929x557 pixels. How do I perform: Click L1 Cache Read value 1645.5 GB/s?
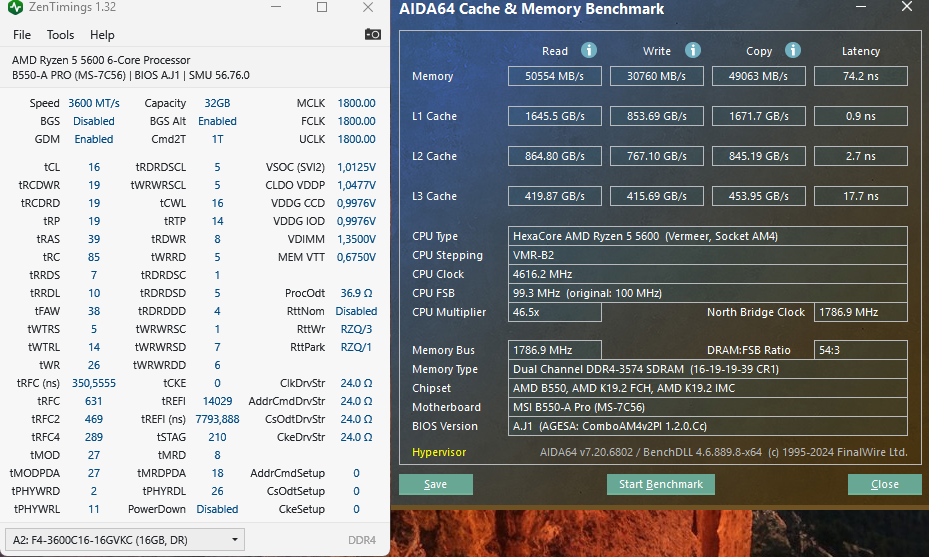click(x=555, y=116)
